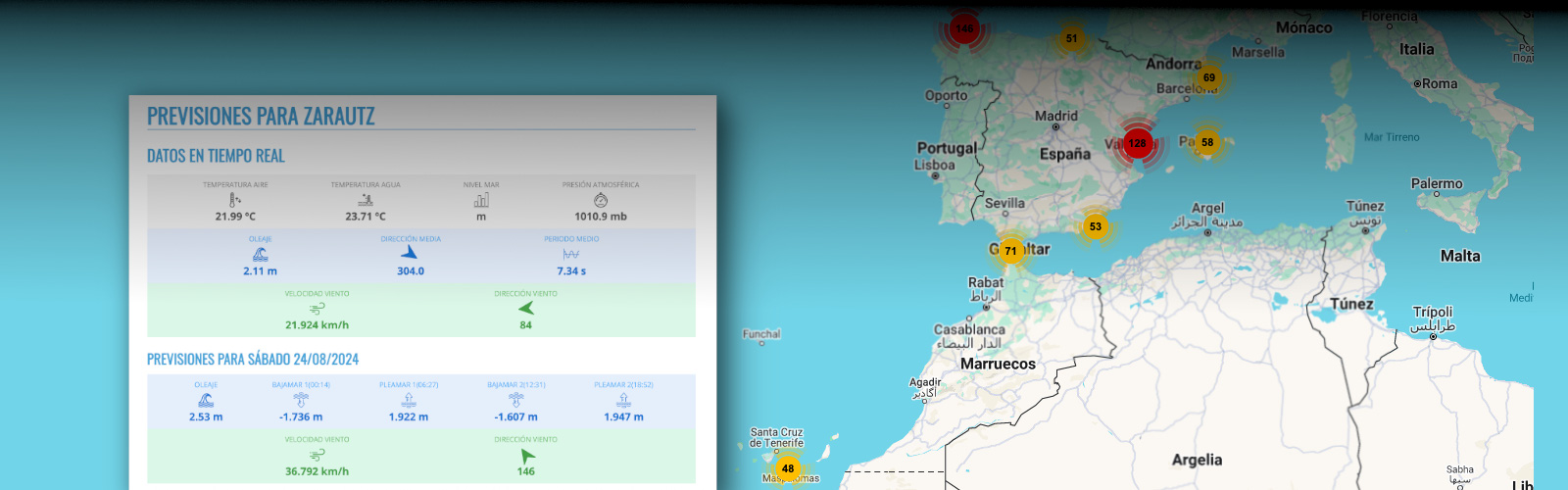1568x490 pixels.
Task: Click the water temperature icon
Action: pyautogui.click(x=366, y=200)
